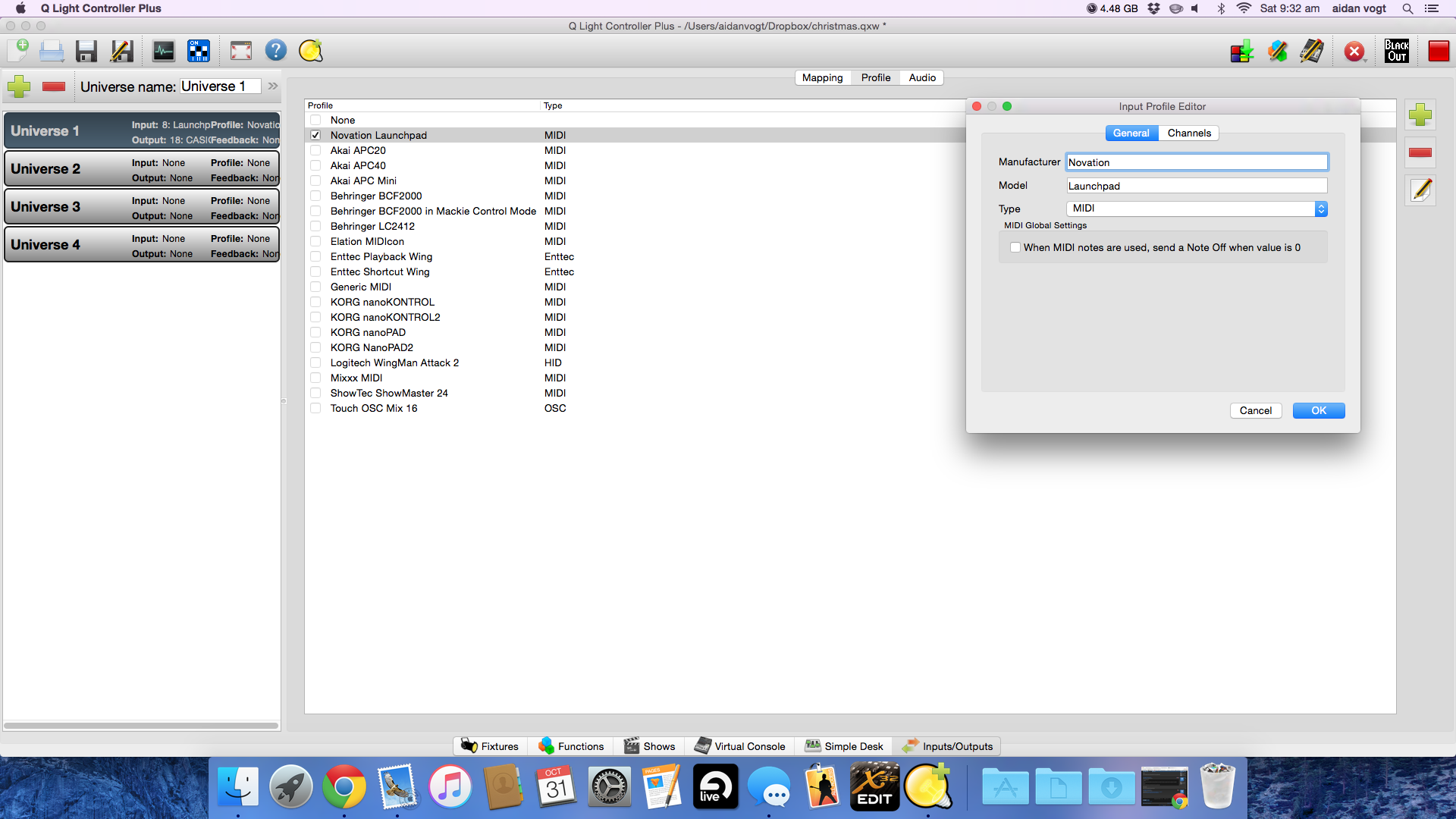Open the DMX address tool icon
Screen dimensions: 1456x819
tap(199, 51)
